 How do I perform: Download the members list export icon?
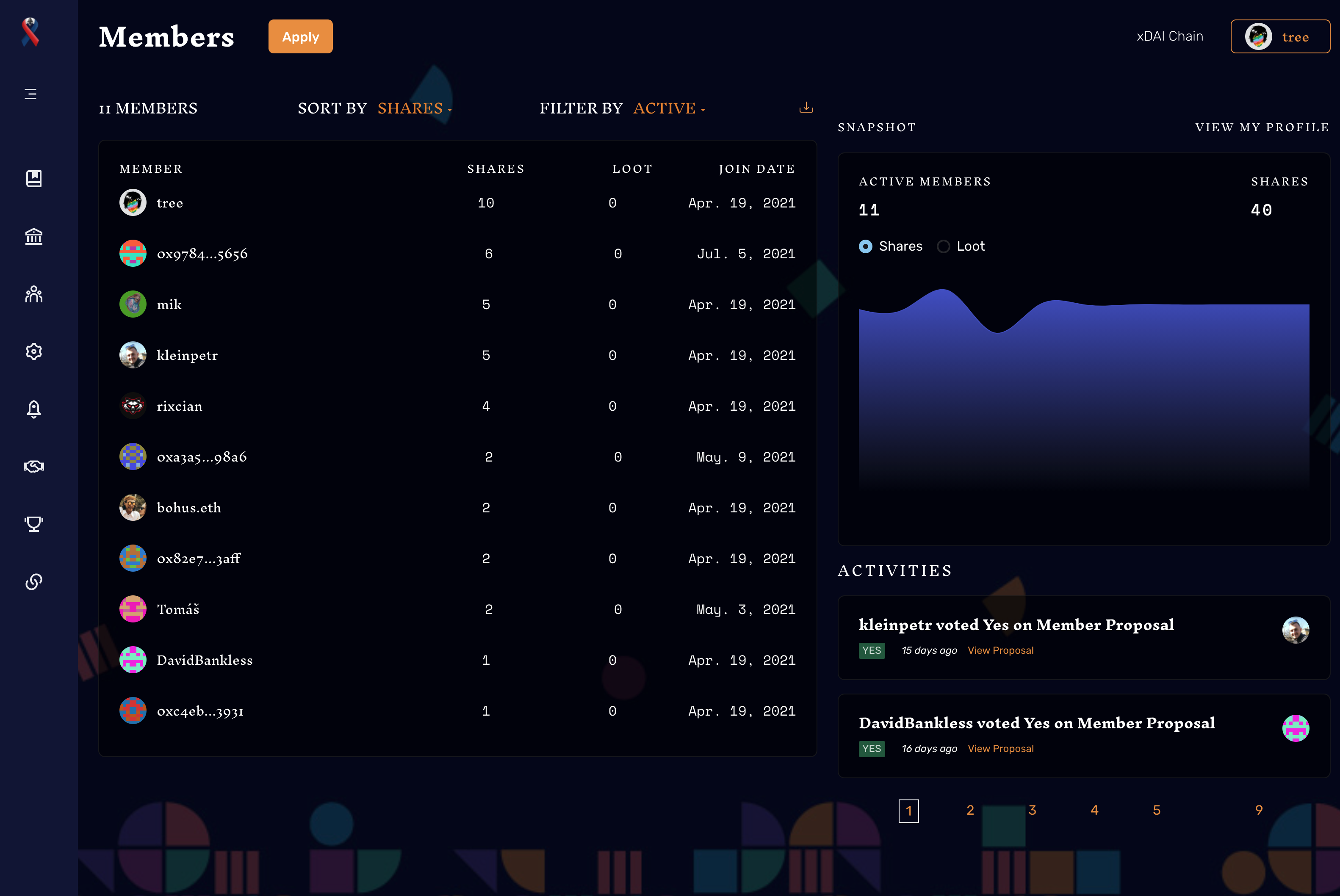click(x=806, y=108)
